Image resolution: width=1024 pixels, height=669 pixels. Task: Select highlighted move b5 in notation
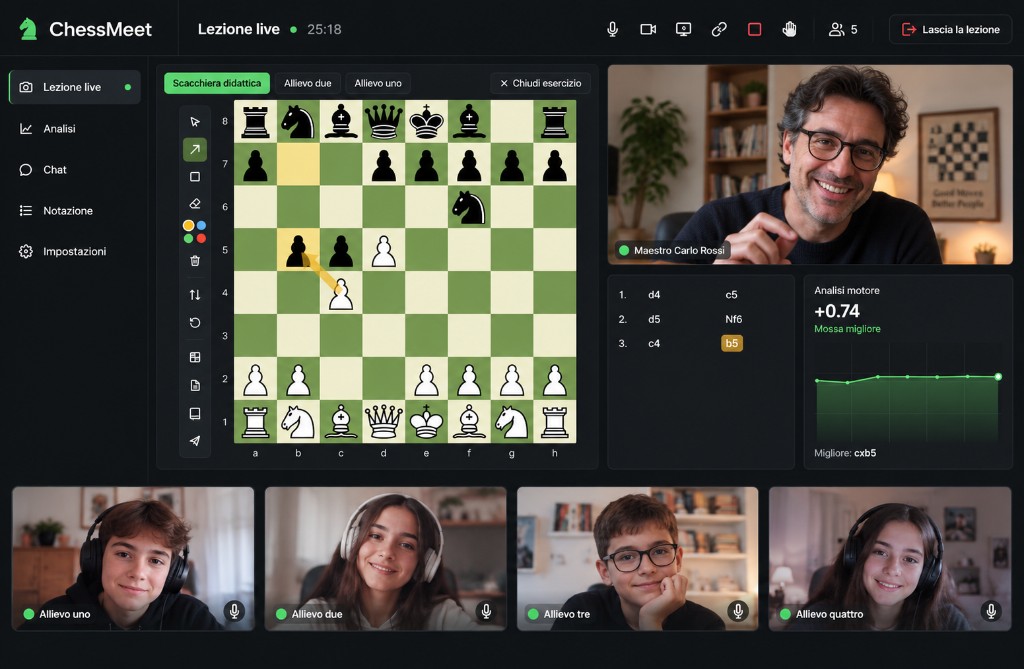(x=731, y=343)
